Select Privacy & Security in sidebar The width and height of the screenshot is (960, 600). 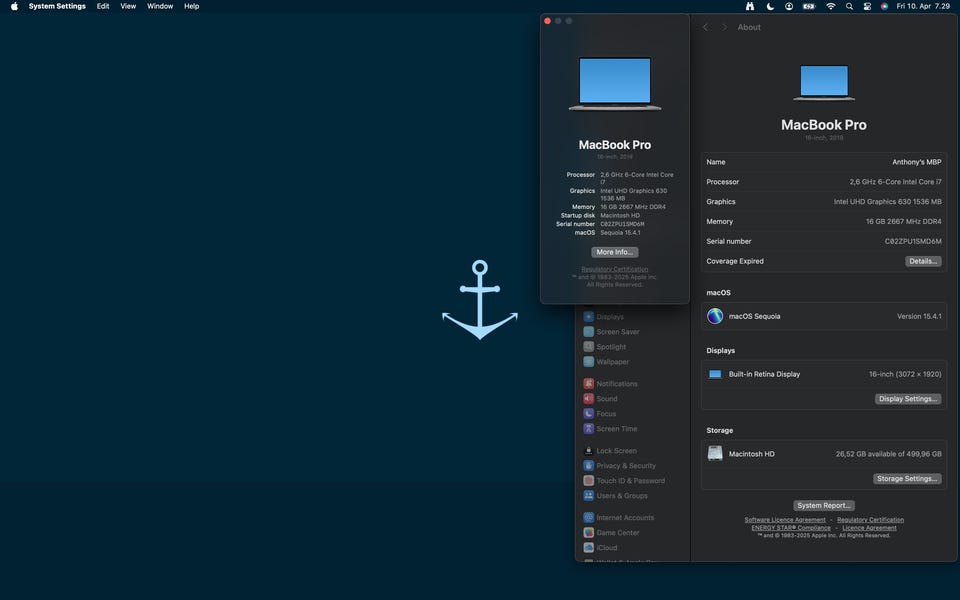point(626,466)
